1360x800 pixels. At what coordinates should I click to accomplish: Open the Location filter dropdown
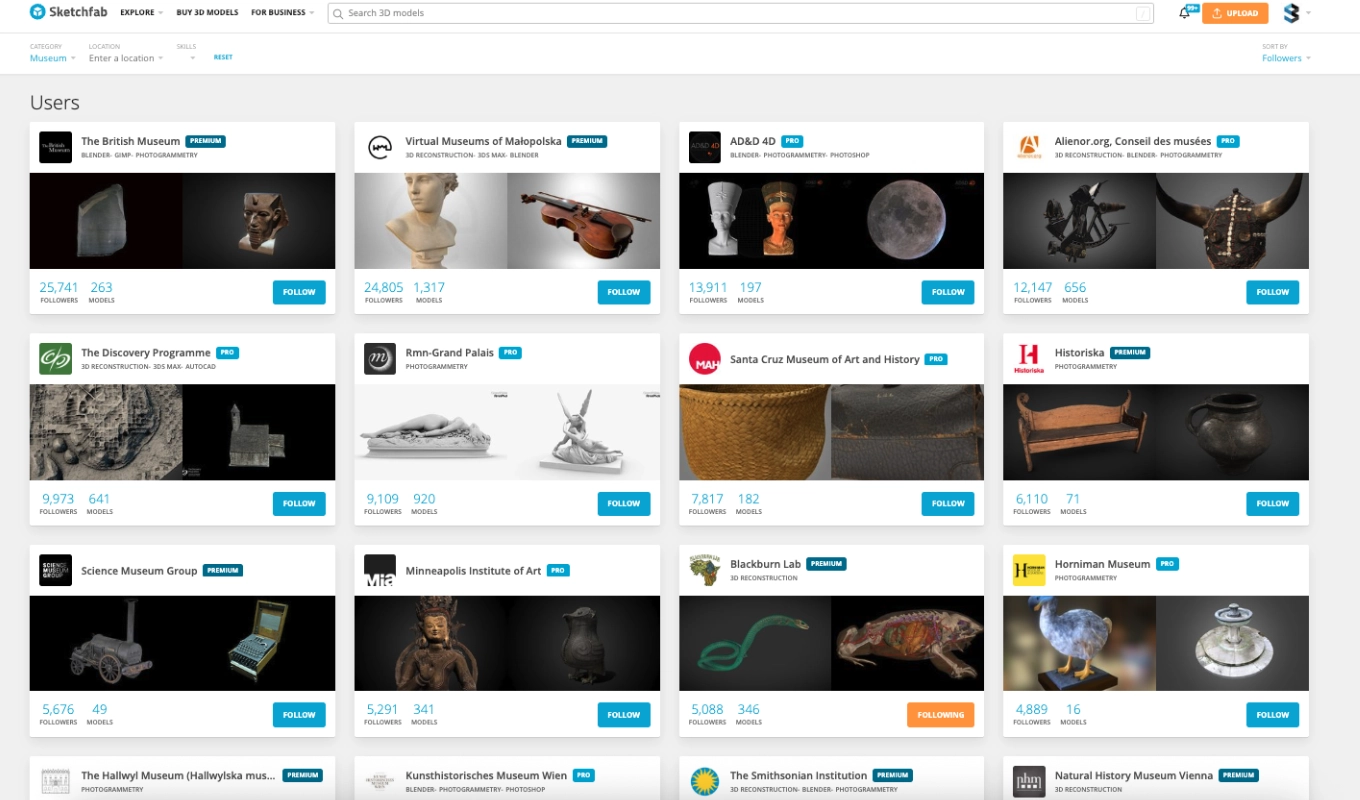click(x=125, y=58)
